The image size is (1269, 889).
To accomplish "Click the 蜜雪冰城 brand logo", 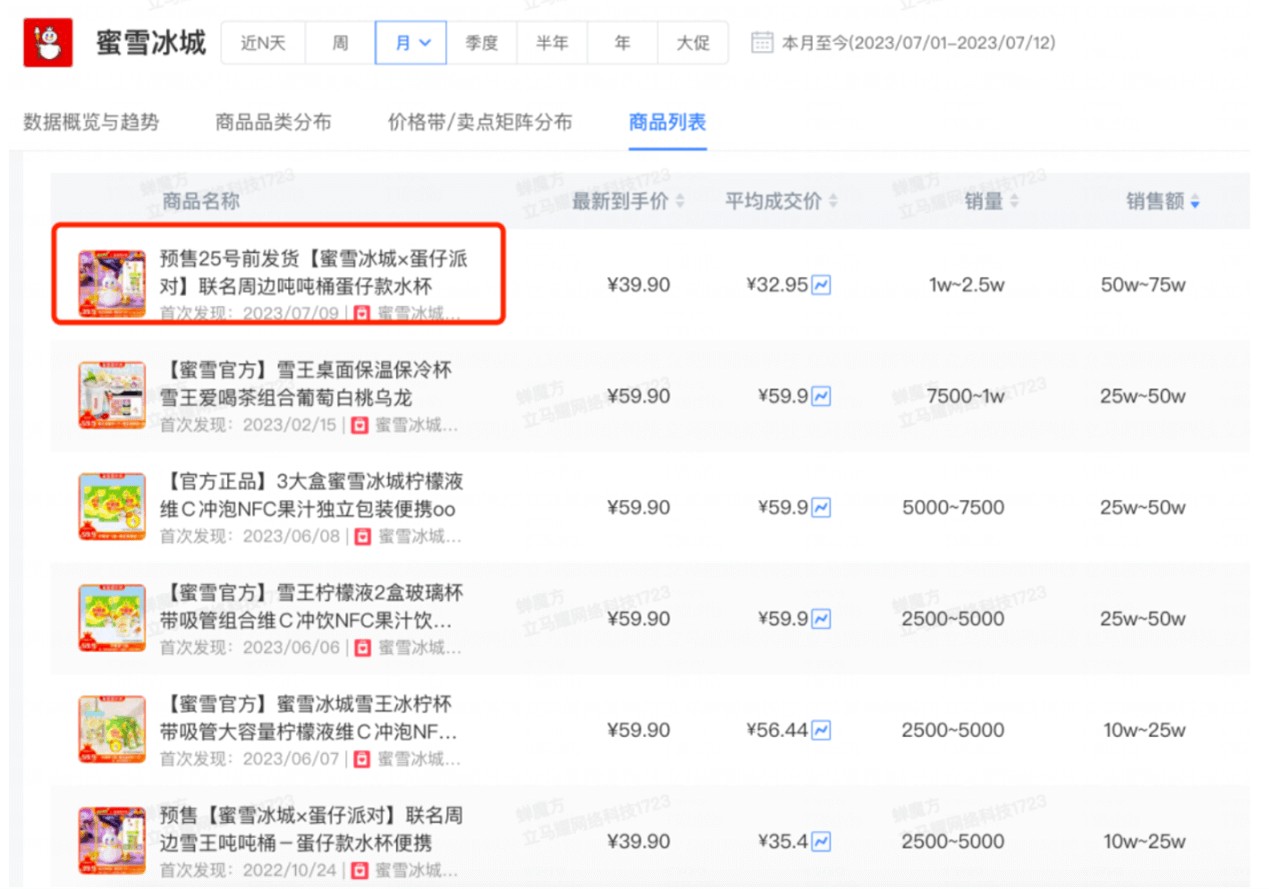I will (x=48, y=43).
